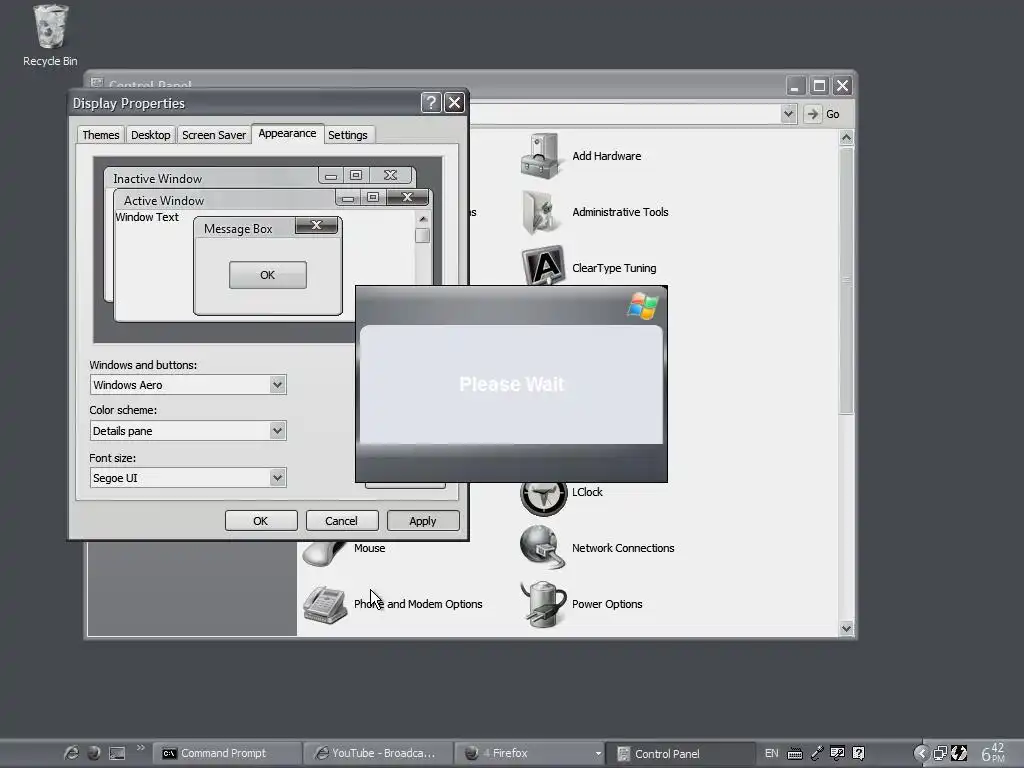Show hidden system tray icons
Screen dimensions: 1024x768
pyautogui.click(x=921, y=754)
